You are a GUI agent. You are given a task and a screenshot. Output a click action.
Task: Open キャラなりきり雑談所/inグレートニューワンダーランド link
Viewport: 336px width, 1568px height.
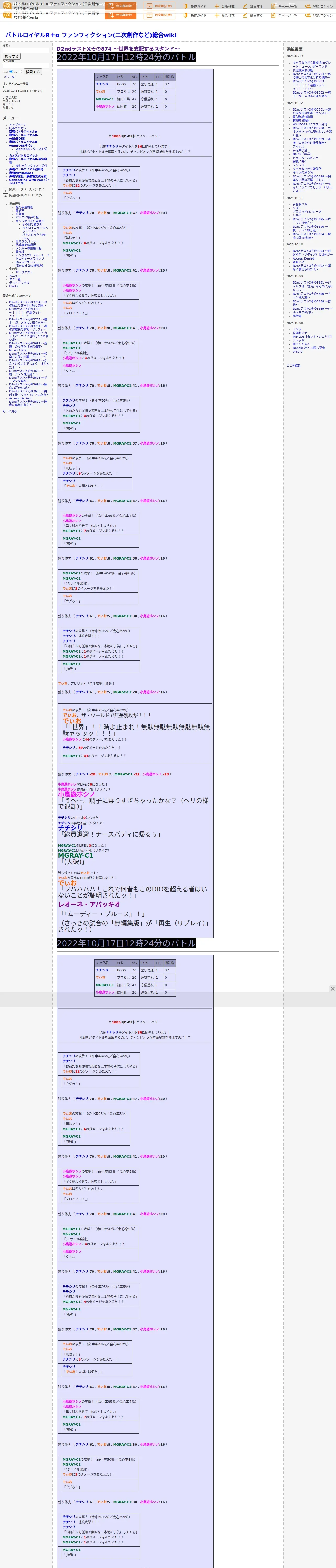[312, 65]
